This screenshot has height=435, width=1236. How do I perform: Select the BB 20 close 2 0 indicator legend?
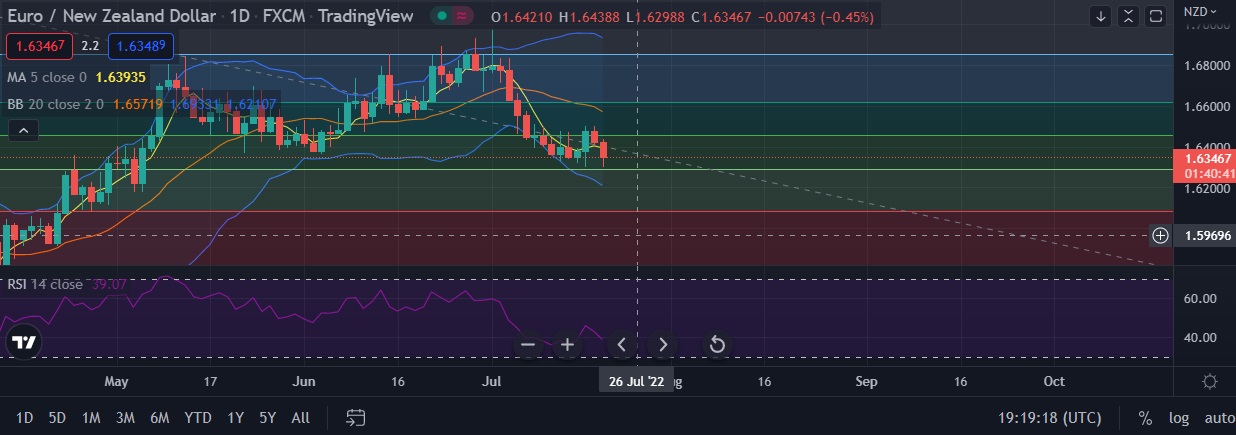pyautogui.click(x=56, y=103)
